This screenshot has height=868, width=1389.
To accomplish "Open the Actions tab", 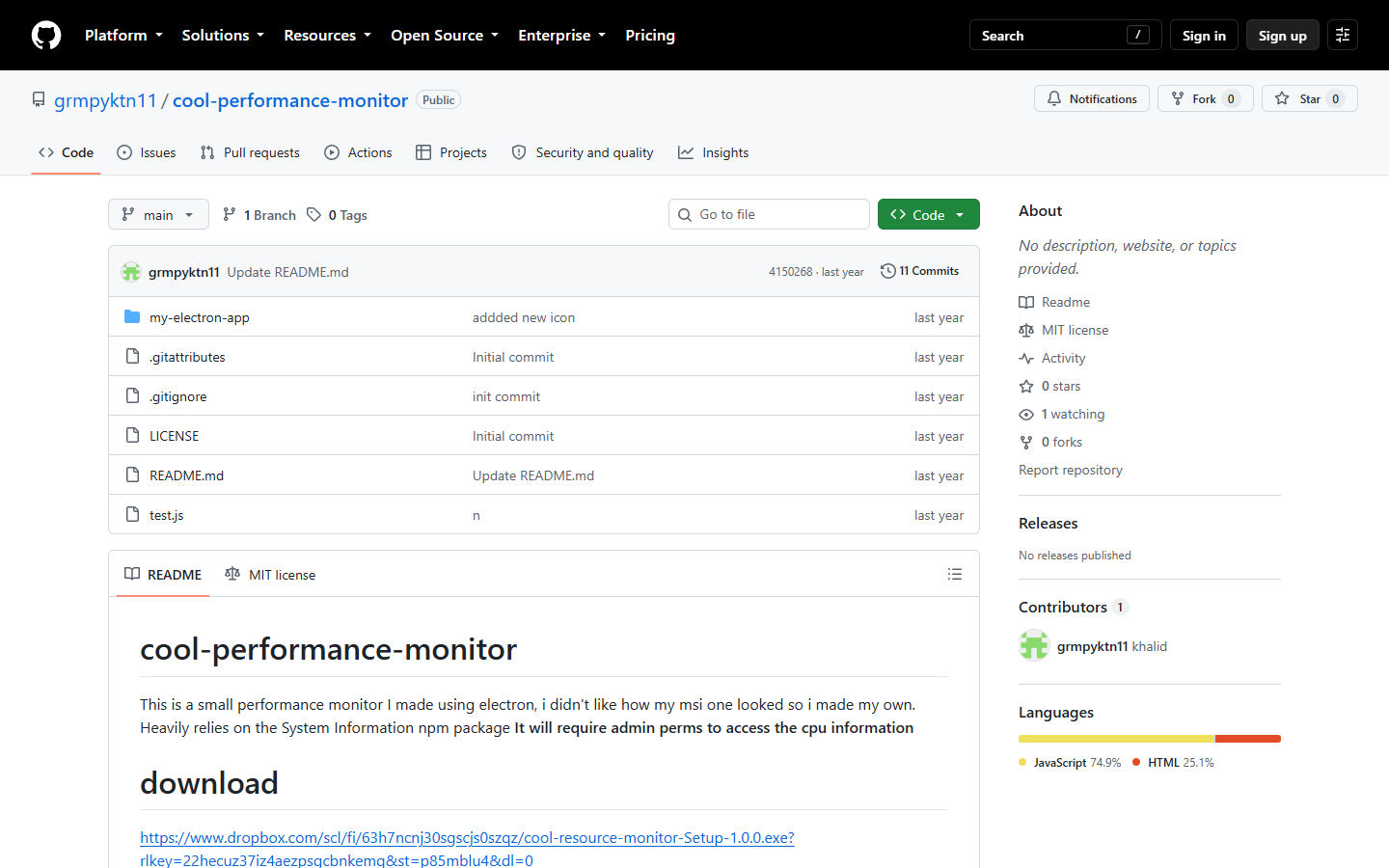I will click(x=358, y=152).
